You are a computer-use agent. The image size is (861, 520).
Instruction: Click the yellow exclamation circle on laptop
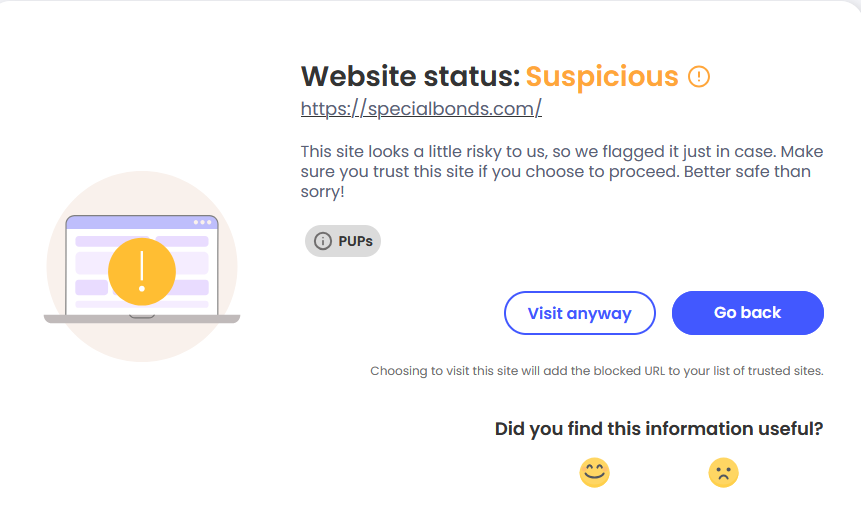point(142,270)
